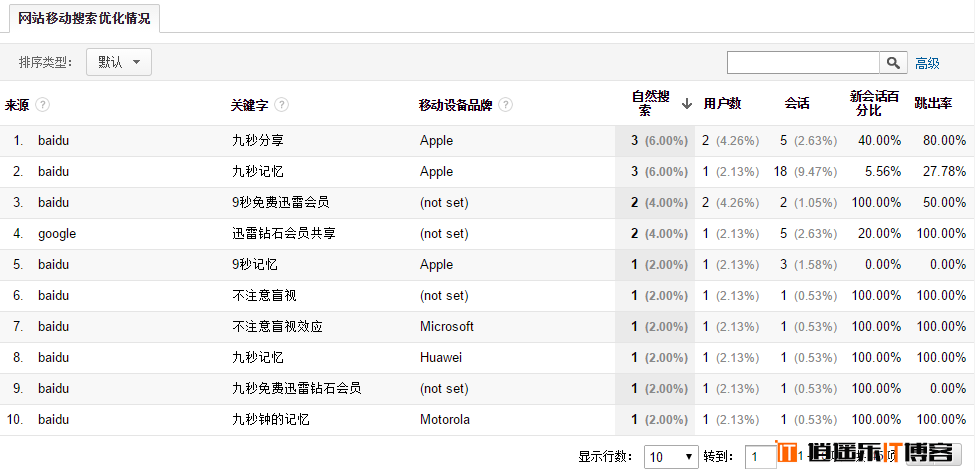Sort by 跳出率 column header

click(x=933, y=104)
